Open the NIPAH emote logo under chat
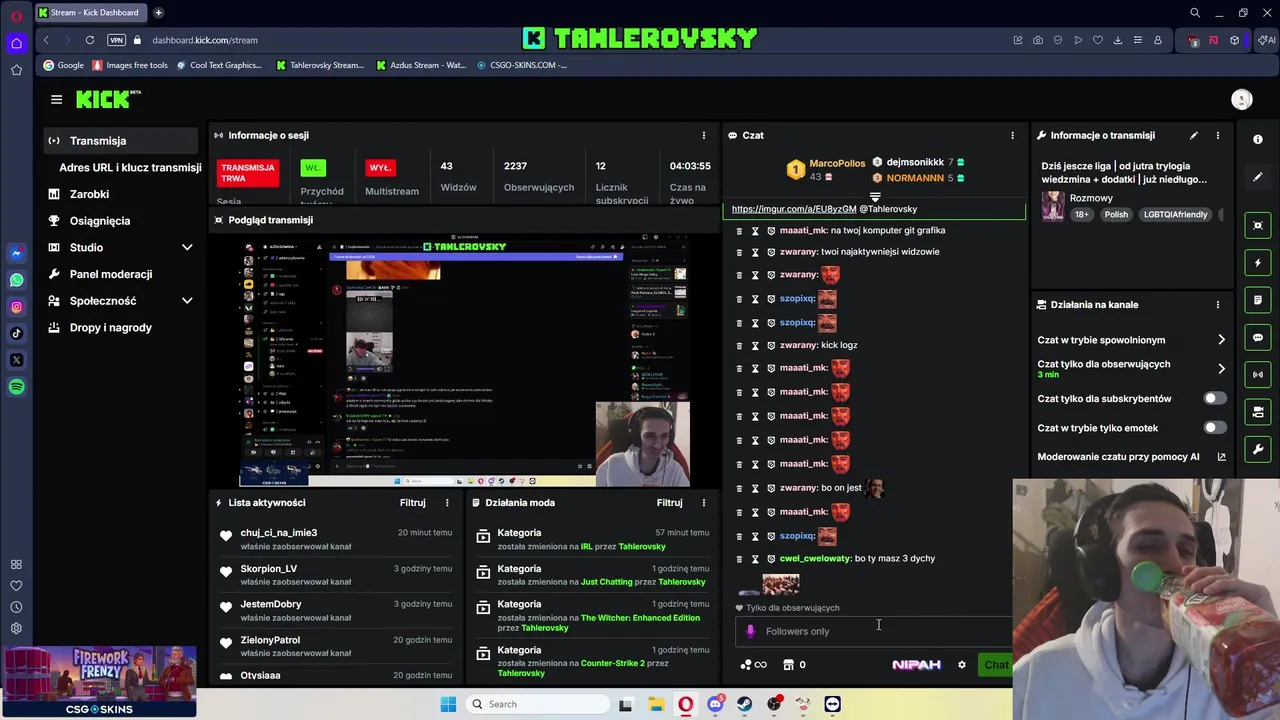The image size is (1280, 720). click(916, 665)
